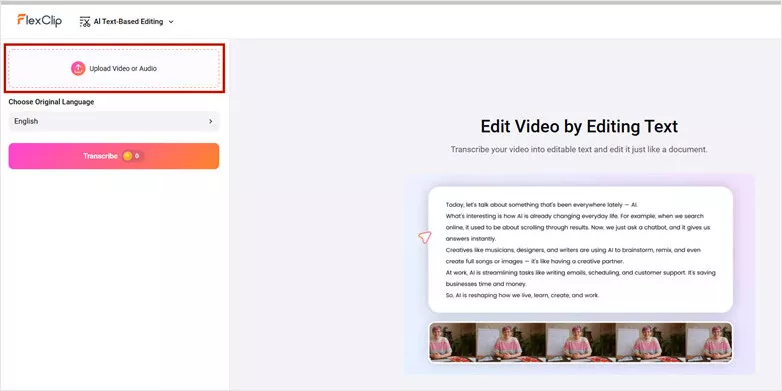The width and height of the screenshot is (782, 391).
Task: Select the AI Text-Based Editing label
Action: click(x=128, y=21)
